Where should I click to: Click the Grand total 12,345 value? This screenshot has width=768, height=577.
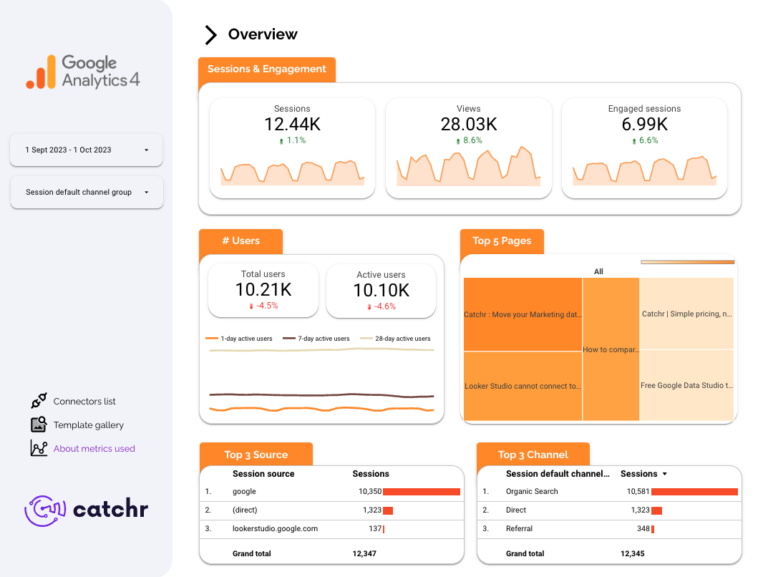tap(632, 553)
